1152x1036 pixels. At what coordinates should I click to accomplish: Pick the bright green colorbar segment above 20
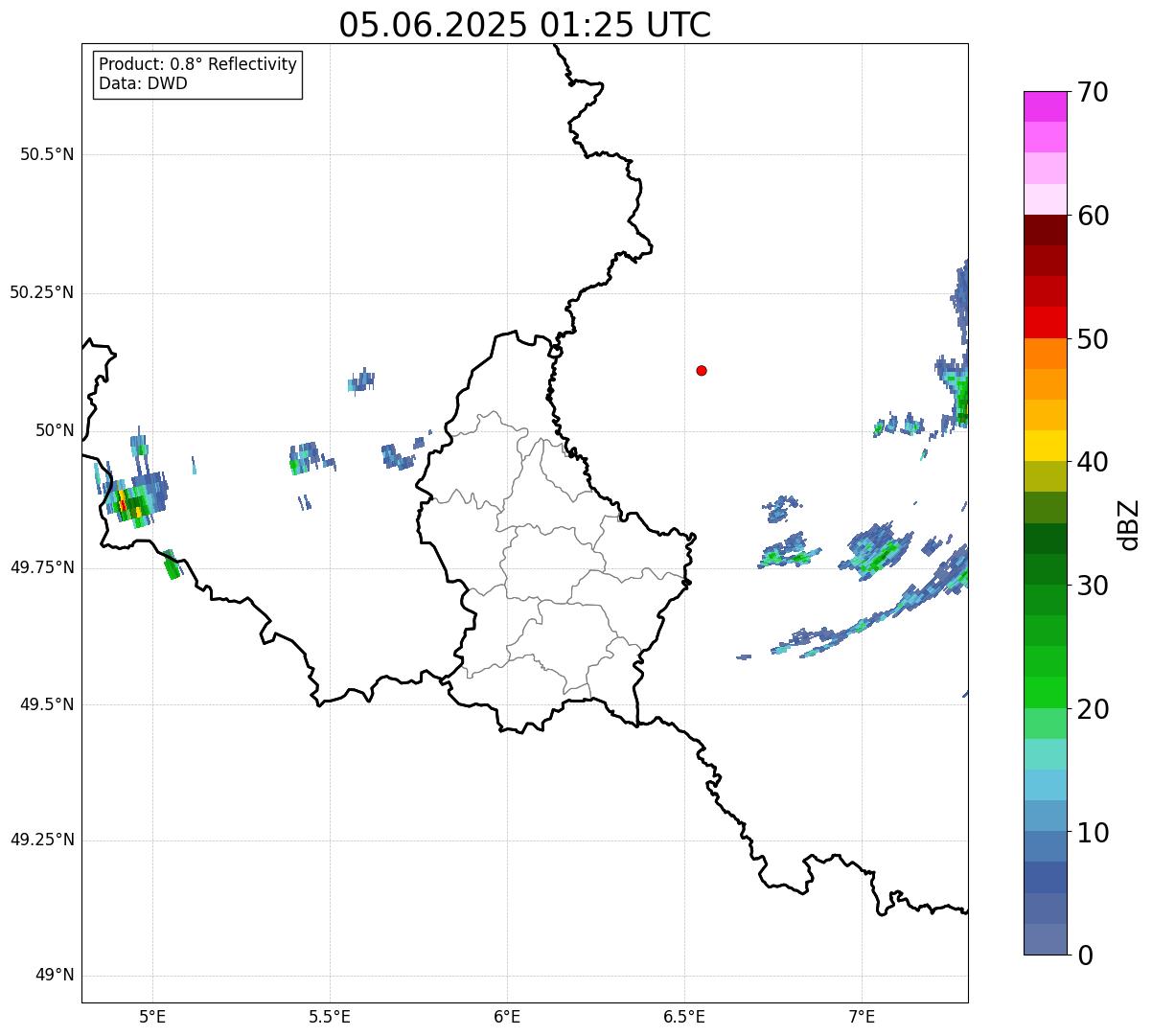point(1045,692)
